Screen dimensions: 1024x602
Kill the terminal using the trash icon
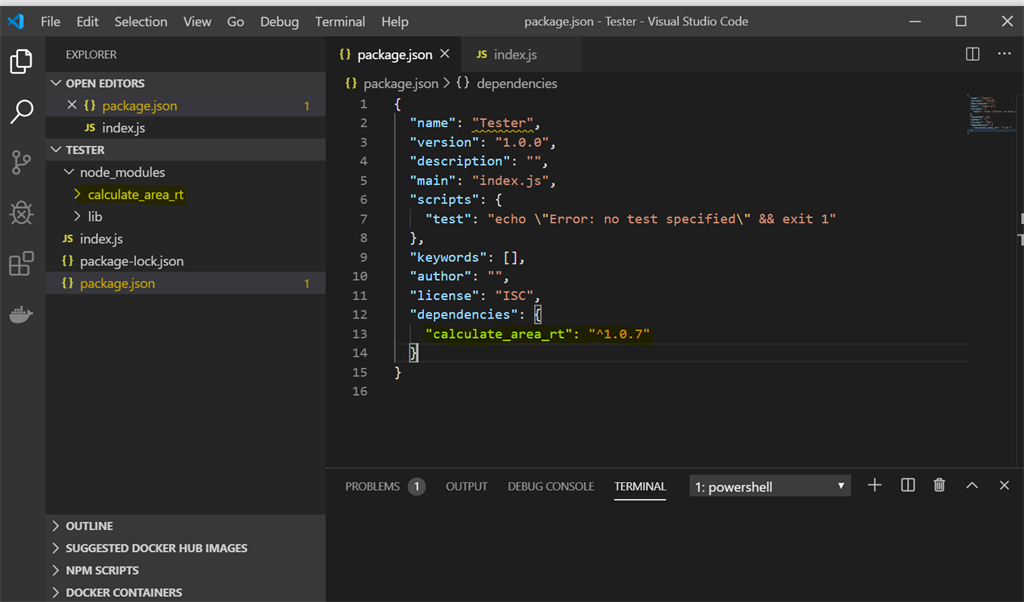(x=939, y=485)
